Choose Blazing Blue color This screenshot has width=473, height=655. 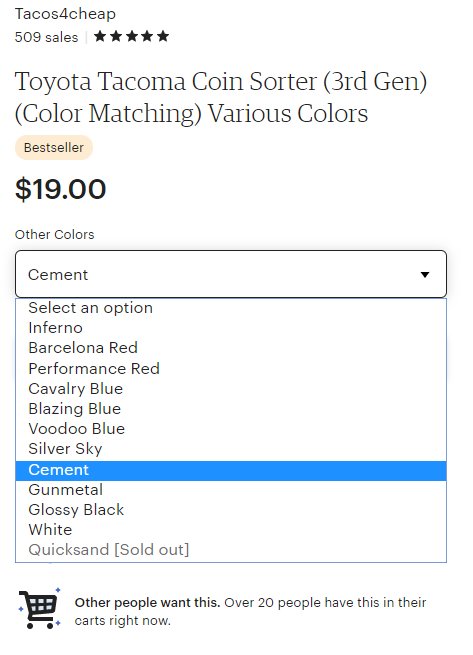(231, 409)
